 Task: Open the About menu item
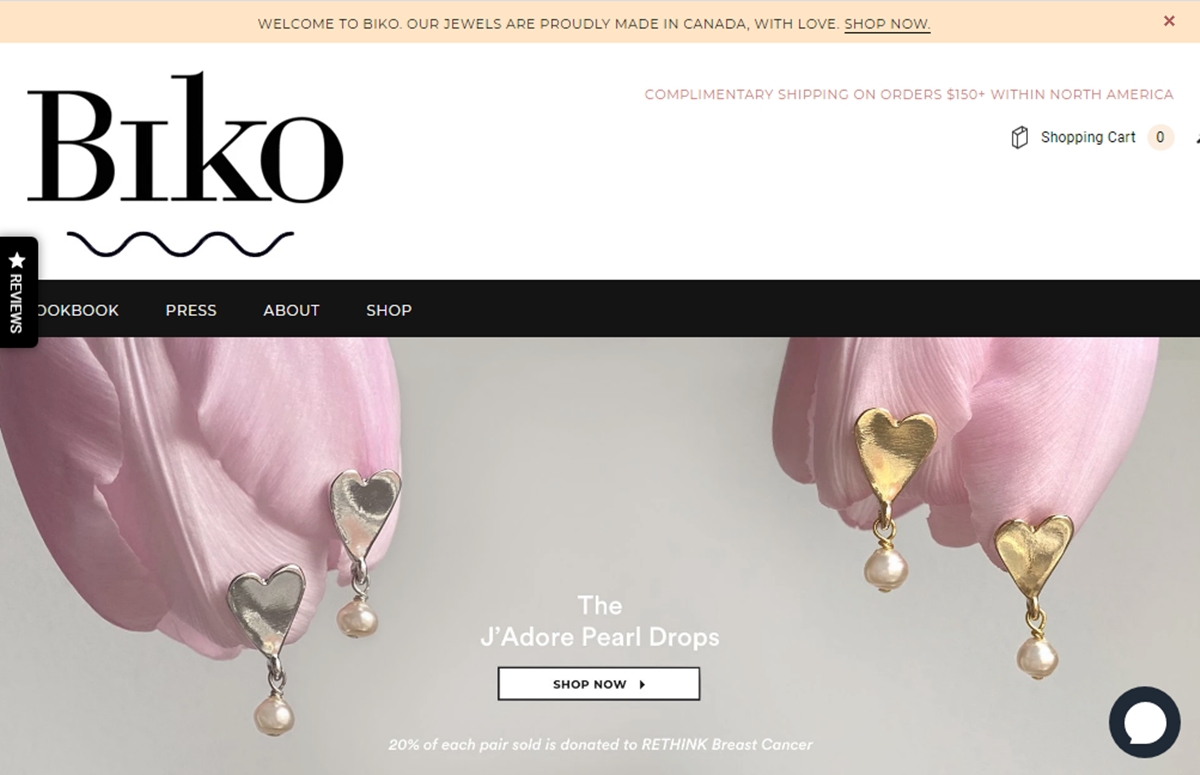click(291, 310)
